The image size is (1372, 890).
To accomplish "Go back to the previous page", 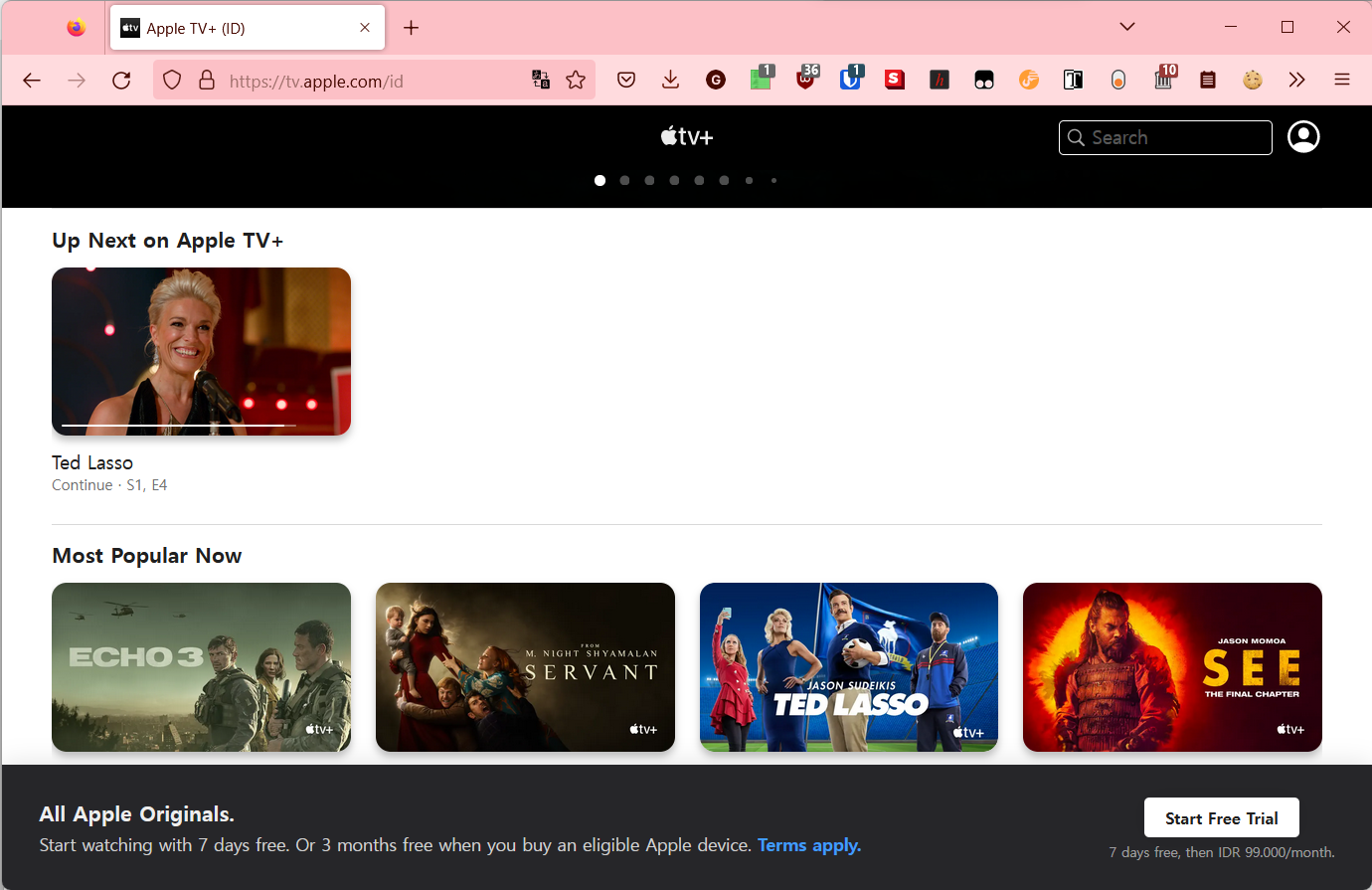I will pyautogui.click(x=32, y=81).
